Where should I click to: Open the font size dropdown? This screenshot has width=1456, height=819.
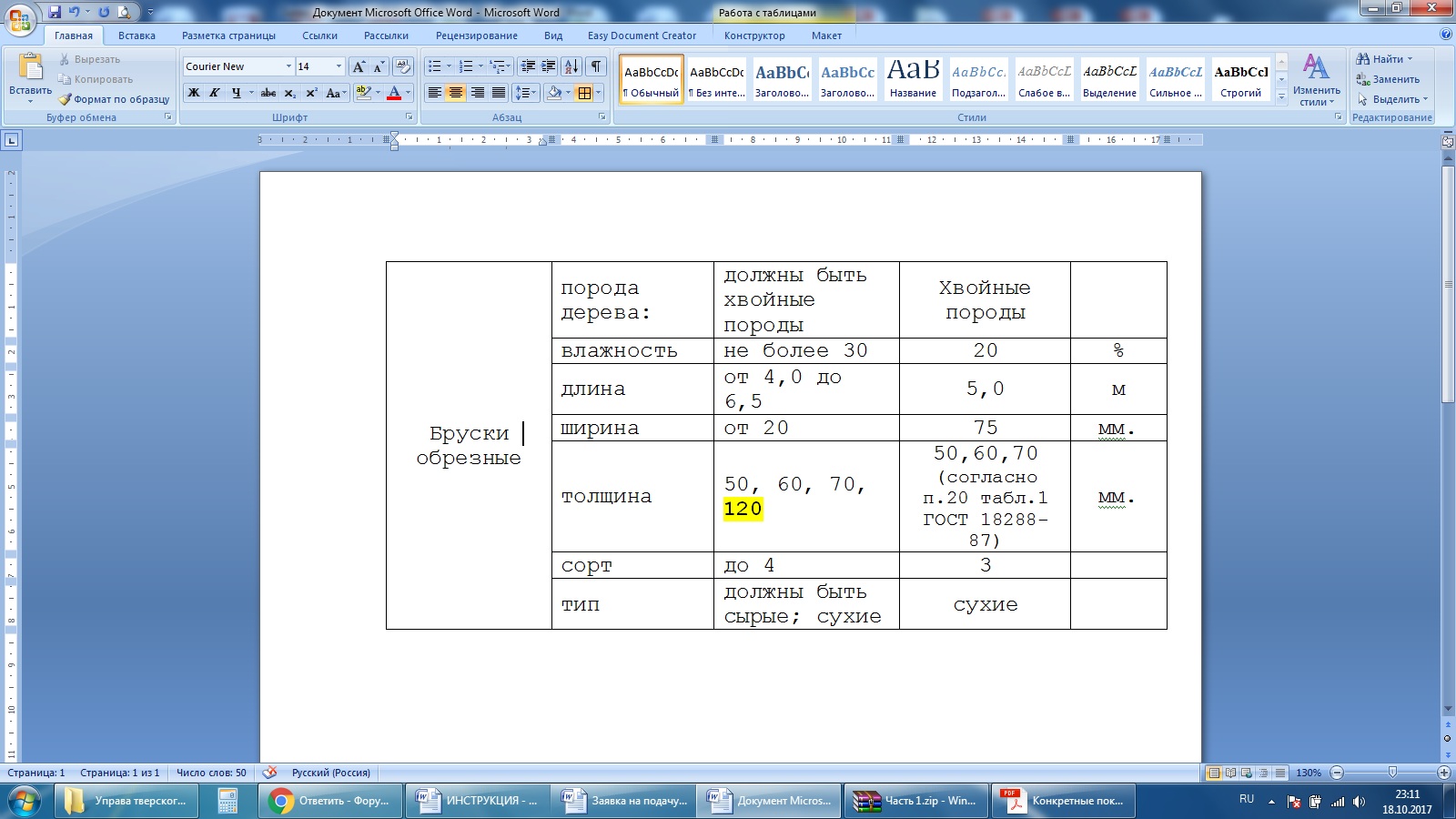coord(339,66)
